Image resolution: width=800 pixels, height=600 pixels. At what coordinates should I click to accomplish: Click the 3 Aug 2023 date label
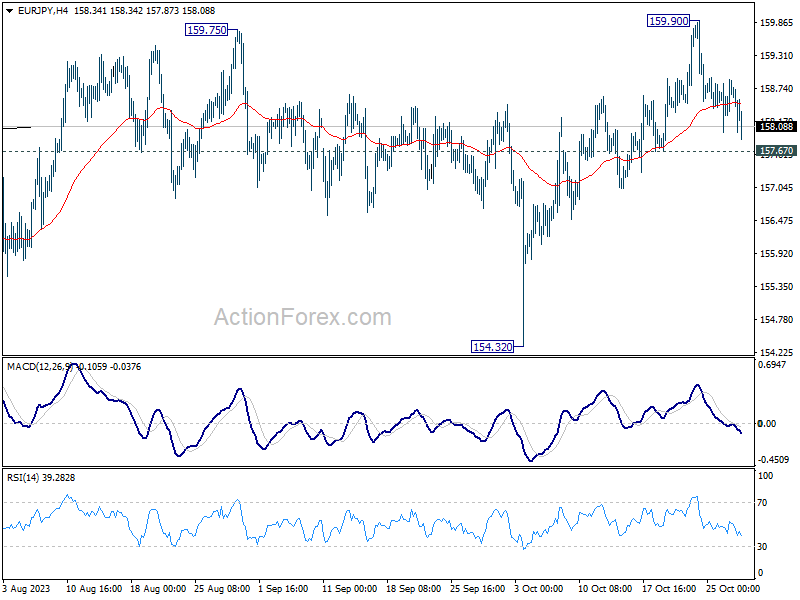point(27,589)
